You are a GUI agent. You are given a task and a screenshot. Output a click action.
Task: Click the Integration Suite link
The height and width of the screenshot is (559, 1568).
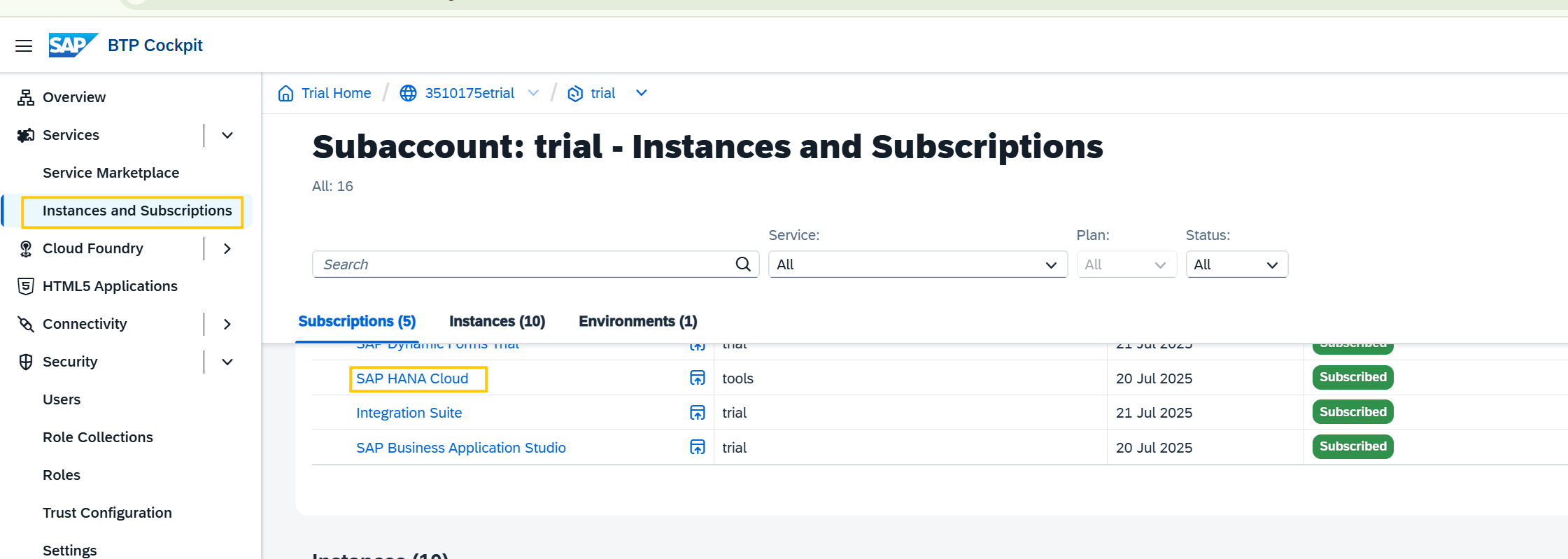409,413
